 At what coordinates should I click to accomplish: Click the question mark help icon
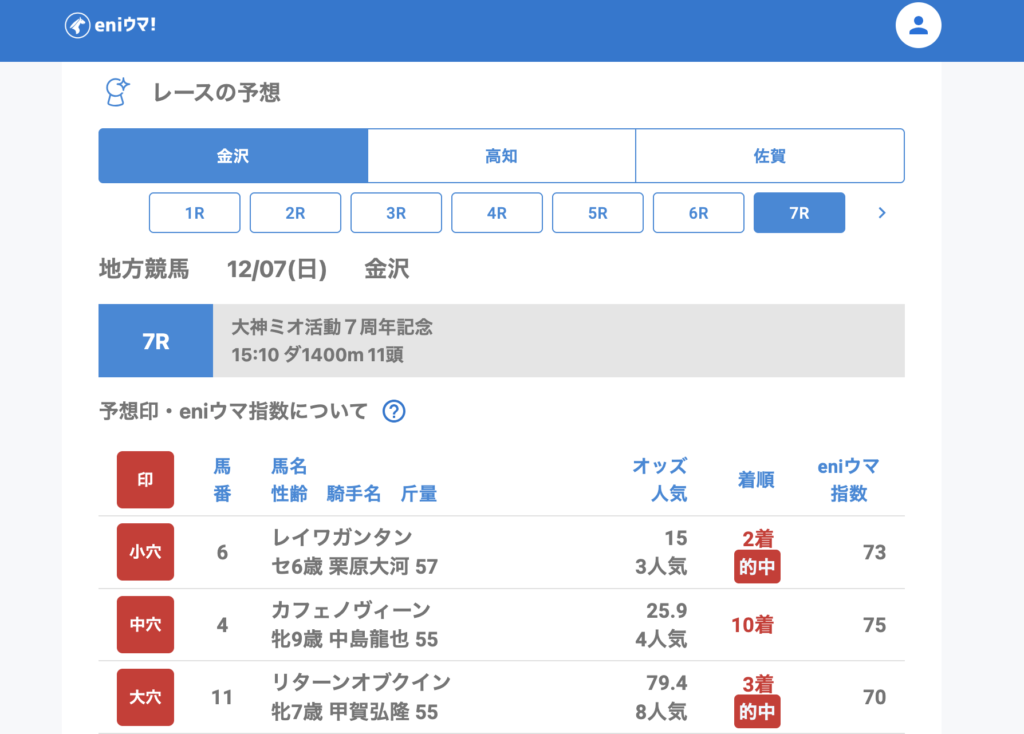[394, 411]
